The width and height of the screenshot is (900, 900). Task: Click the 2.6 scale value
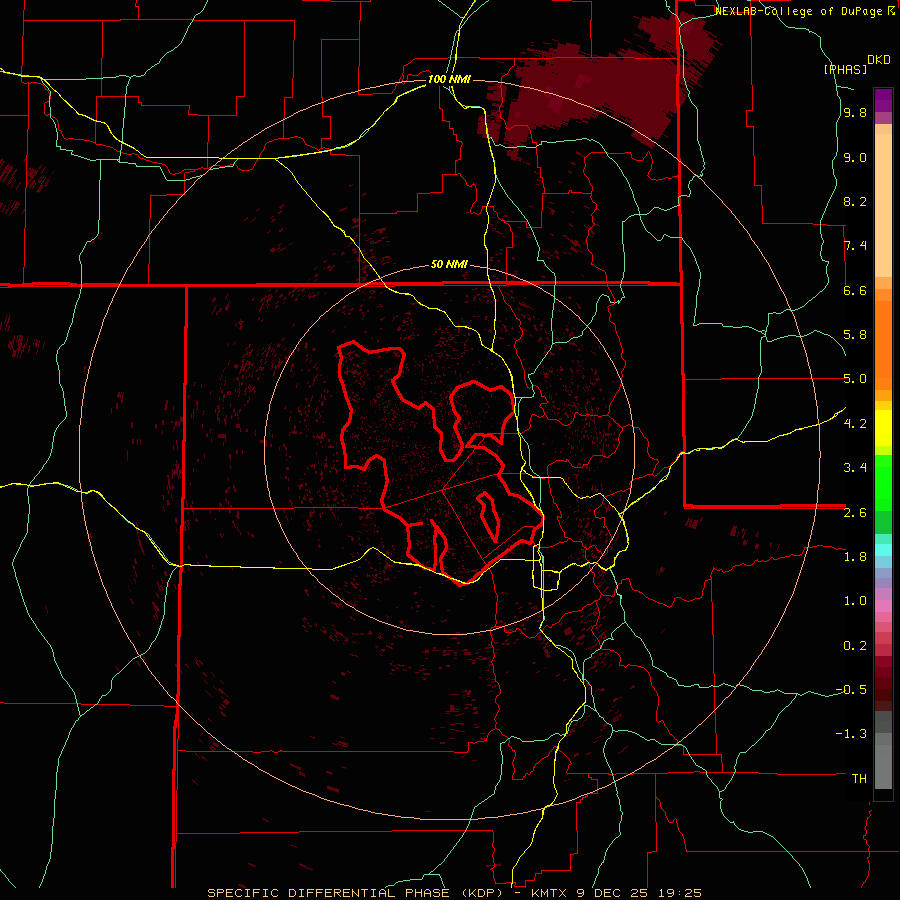pyautogui.click(x=855, y=513)
